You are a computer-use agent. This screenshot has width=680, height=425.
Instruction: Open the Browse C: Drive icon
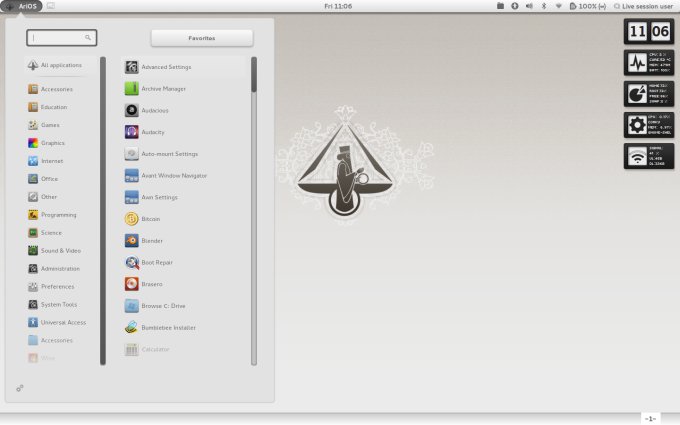[131, 306]
